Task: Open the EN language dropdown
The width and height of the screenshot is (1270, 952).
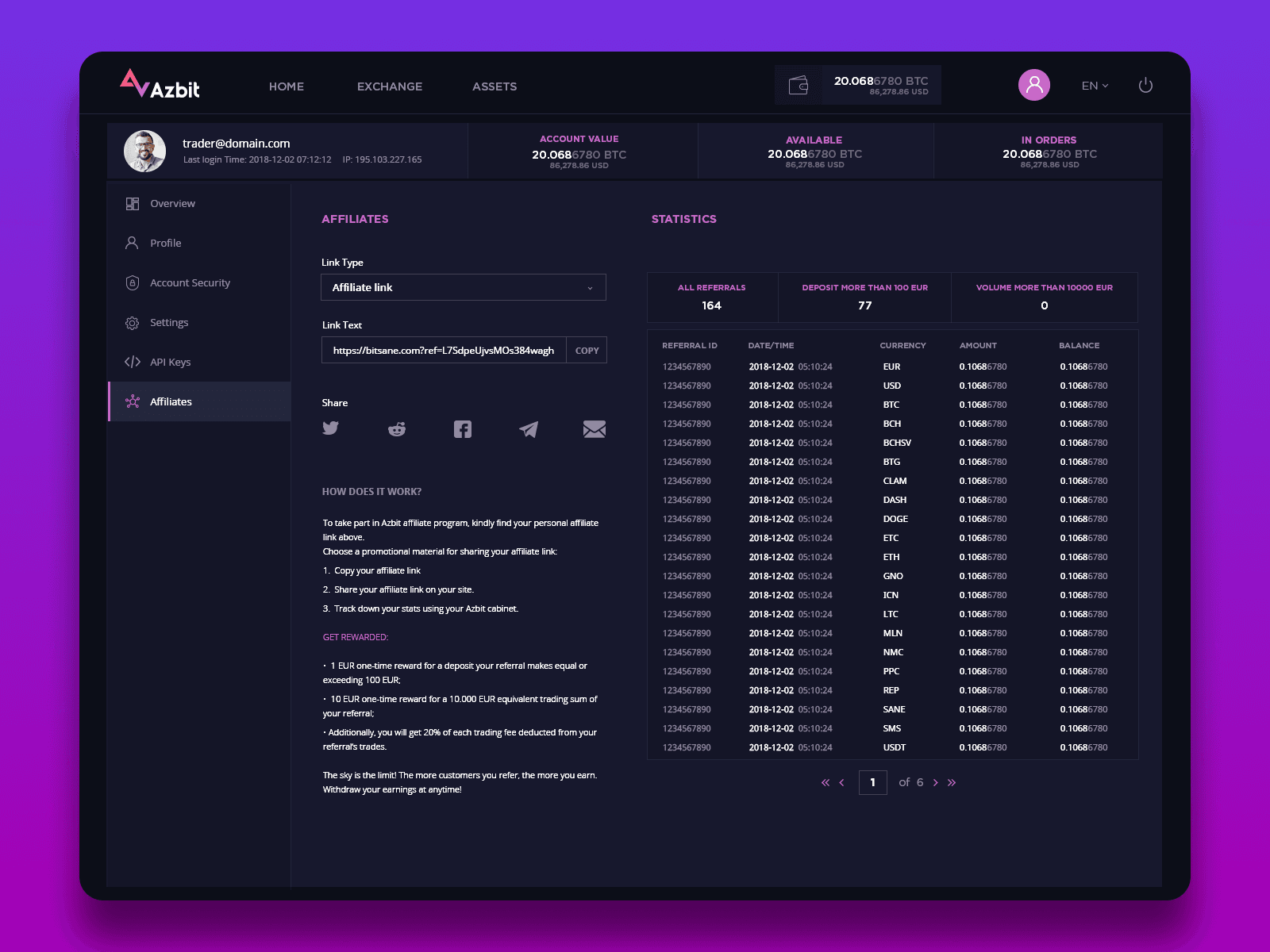Action: [1095, 86]
